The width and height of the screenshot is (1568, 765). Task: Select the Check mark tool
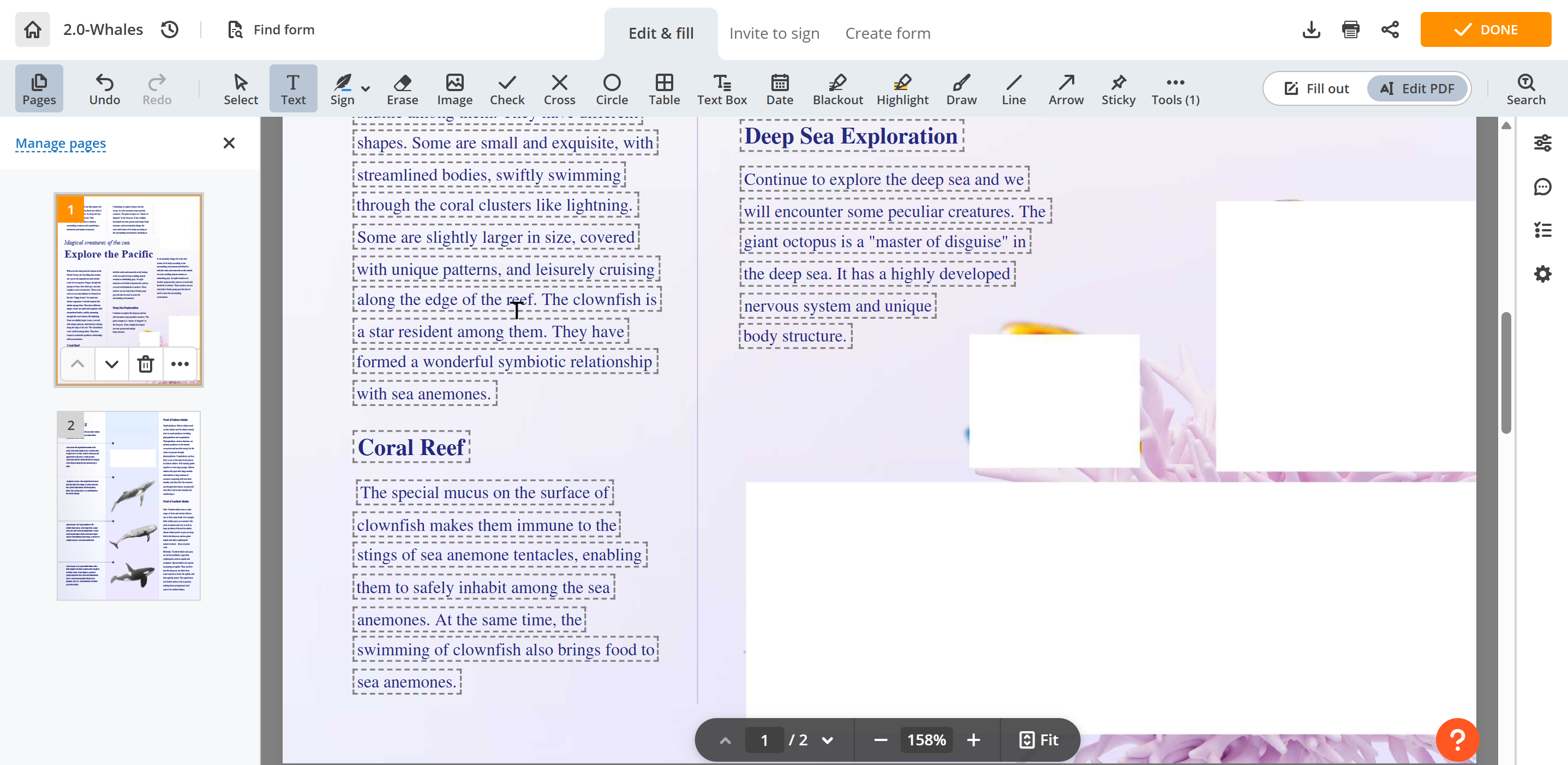coord(507,88)
